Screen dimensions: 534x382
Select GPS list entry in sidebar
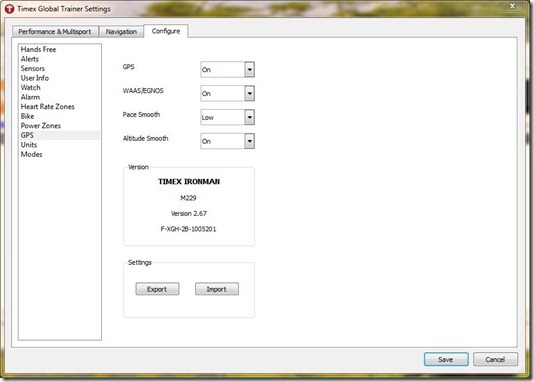click(x=60, y=135)
